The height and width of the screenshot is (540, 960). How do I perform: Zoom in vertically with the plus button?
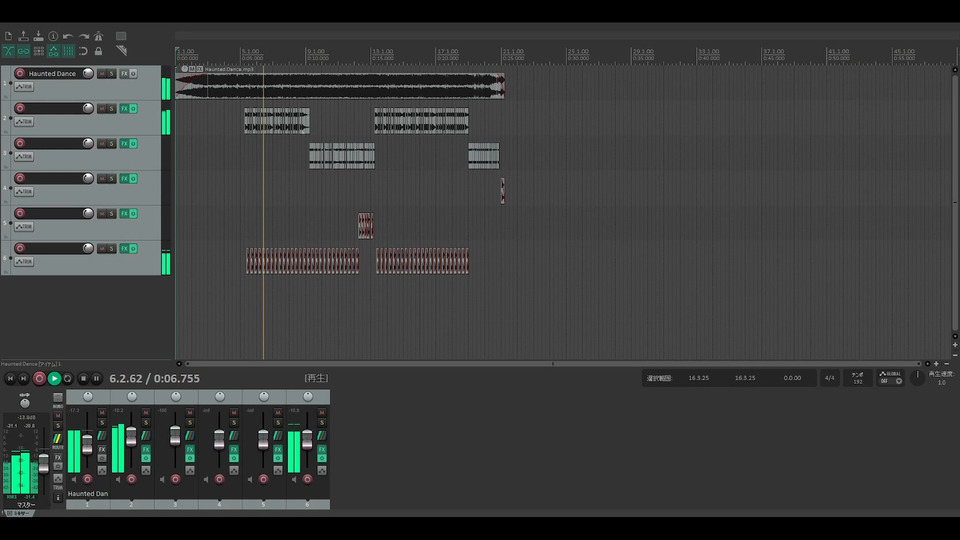pyautogui.click(x=955, y=345)
